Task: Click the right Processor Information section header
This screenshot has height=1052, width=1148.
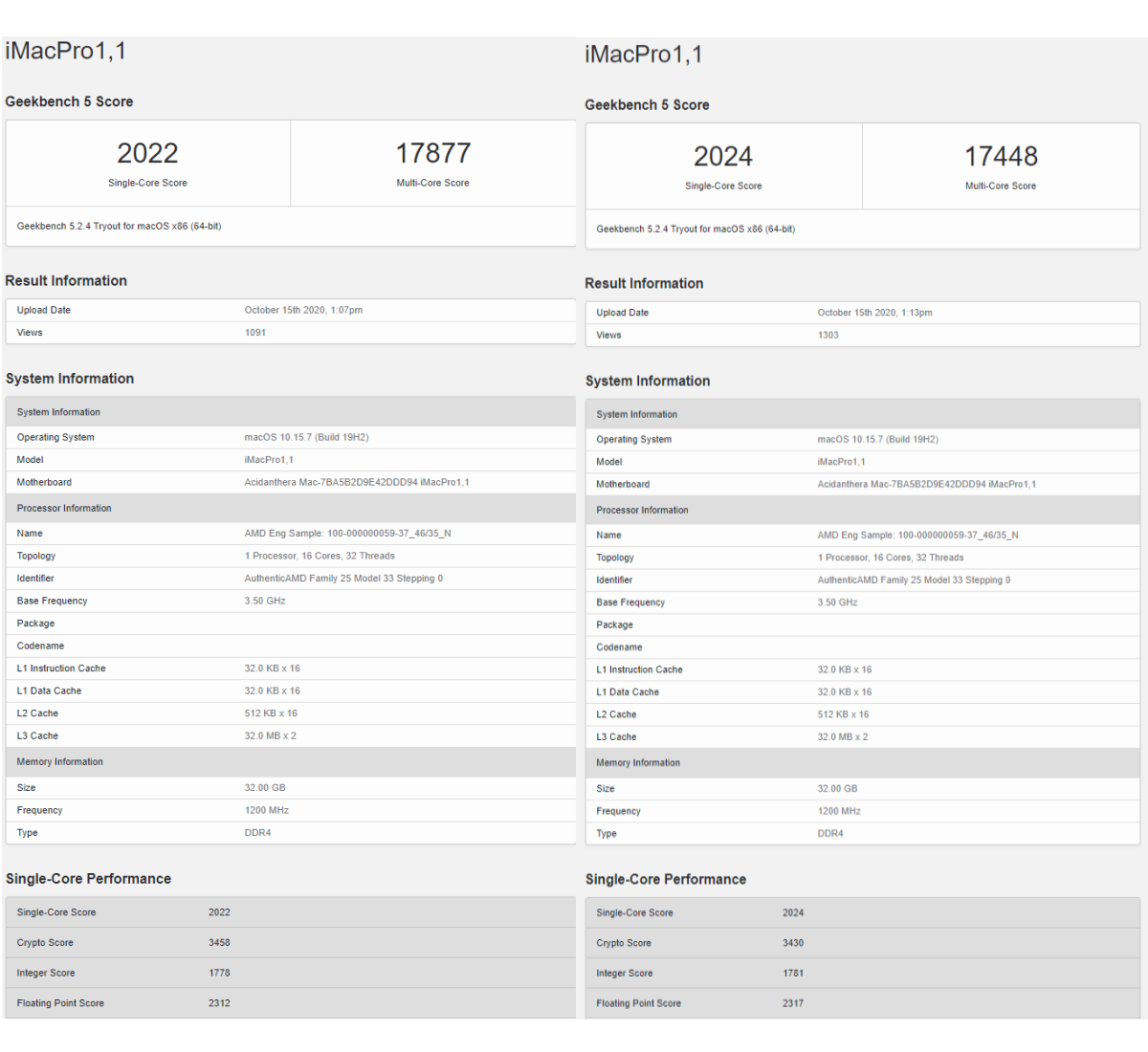Action: tap(862, 510)
